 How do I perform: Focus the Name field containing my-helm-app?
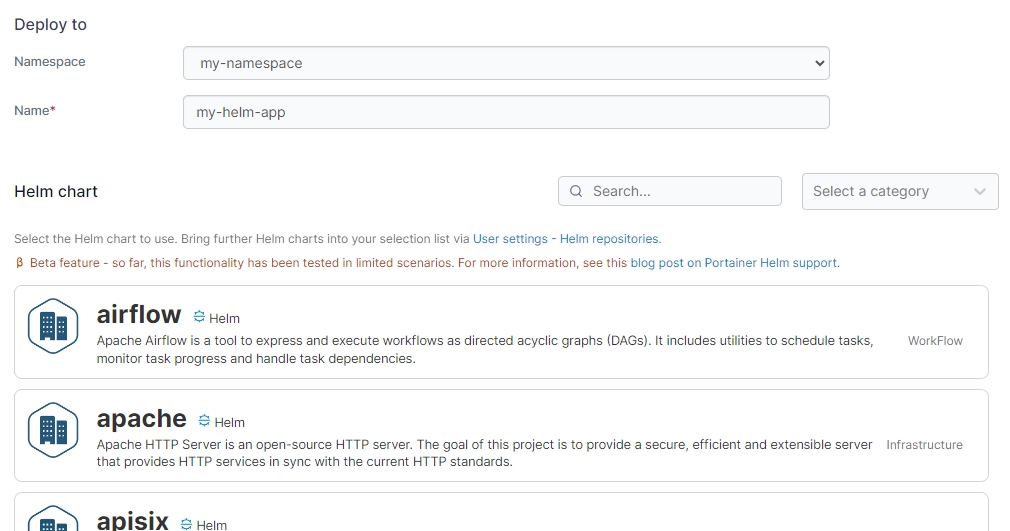tap(506, 112)
